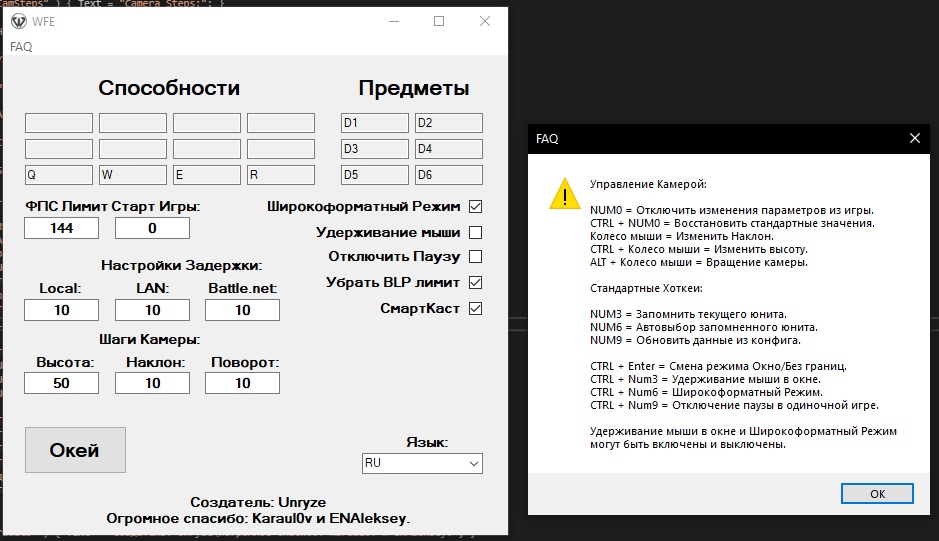Click the Управление Камерой text in FAQ
Image resolution: width=939 pixels, height=541 pixels.
click(648, 185)
